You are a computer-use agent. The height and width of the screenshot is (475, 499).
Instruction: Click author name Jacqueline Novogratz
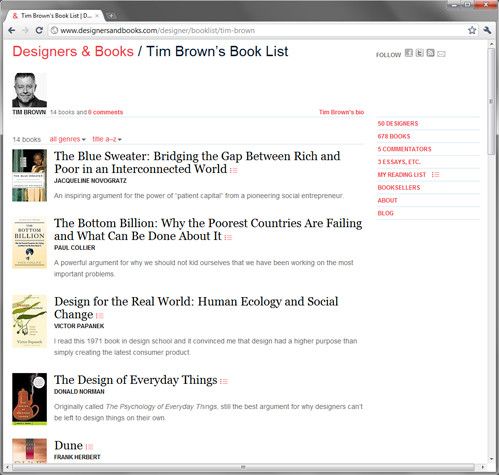click(90, 181)
